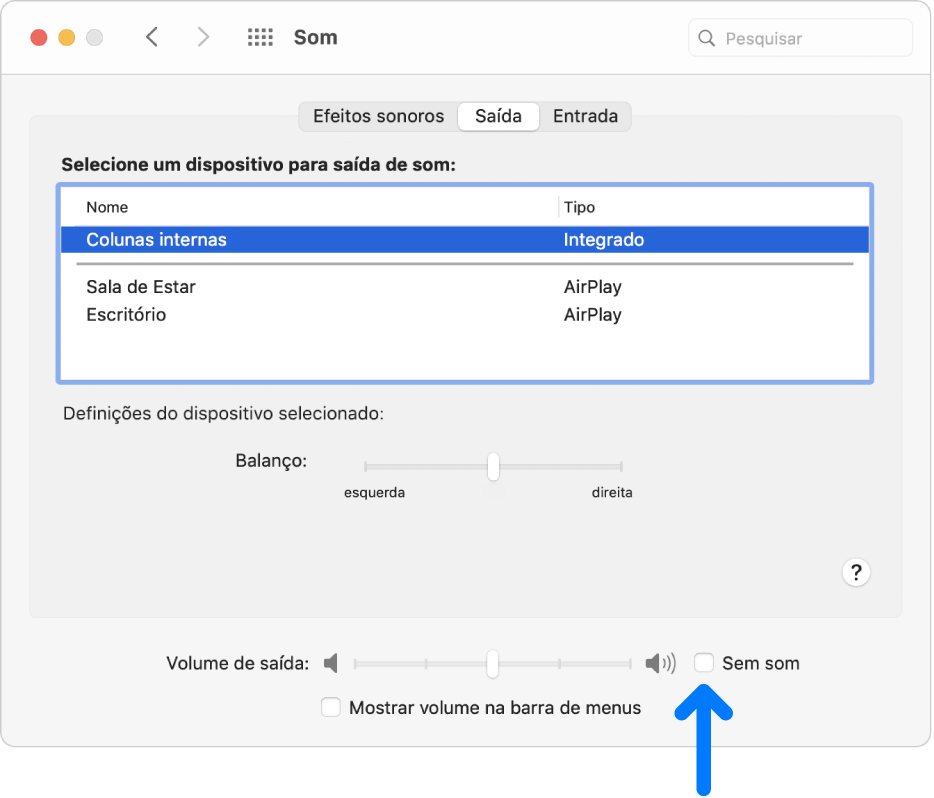Click the magnifying glass in the search field
The height and width of the screenshot is (798, 934).
click(706, 38)
